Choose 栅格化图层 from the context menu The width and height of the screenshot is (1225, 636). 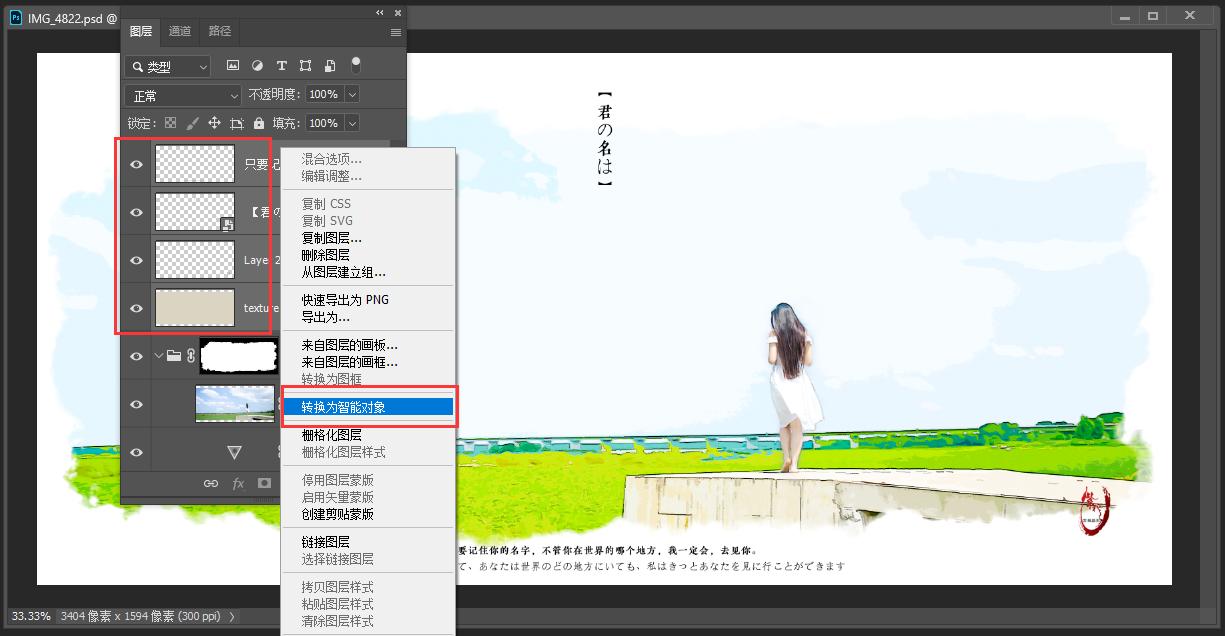331,435
